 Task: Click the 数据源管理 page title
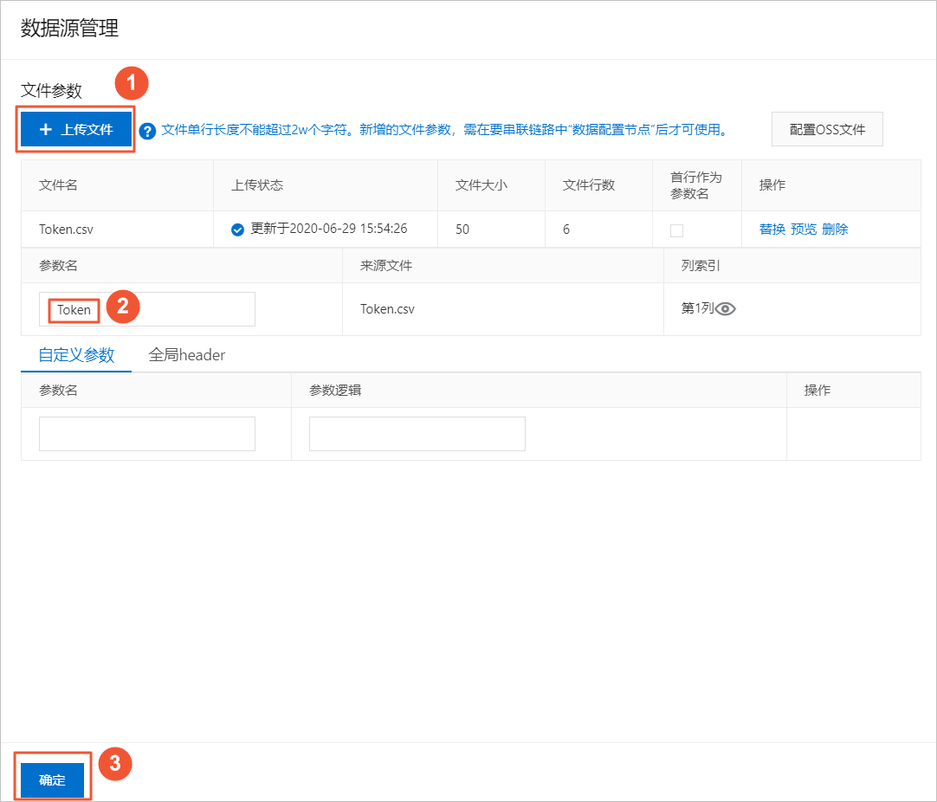[70, 28]
